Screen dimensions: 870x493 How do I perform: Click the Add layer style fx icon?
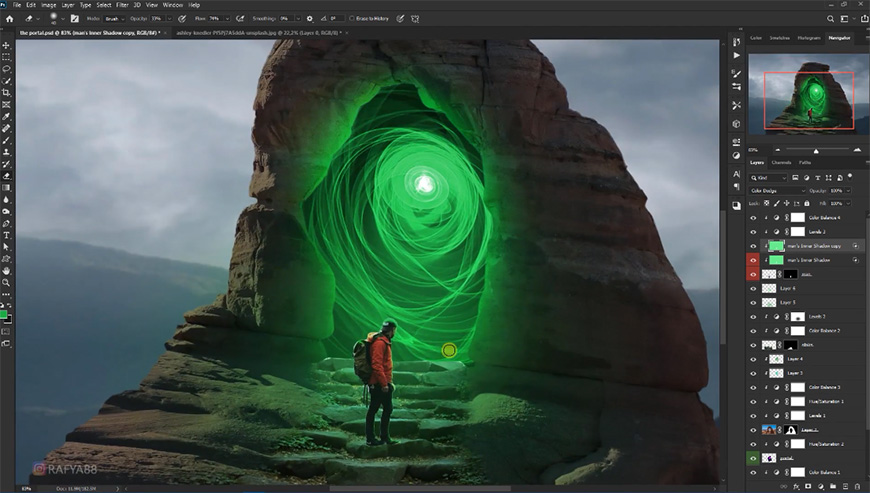tap(796, 486)
